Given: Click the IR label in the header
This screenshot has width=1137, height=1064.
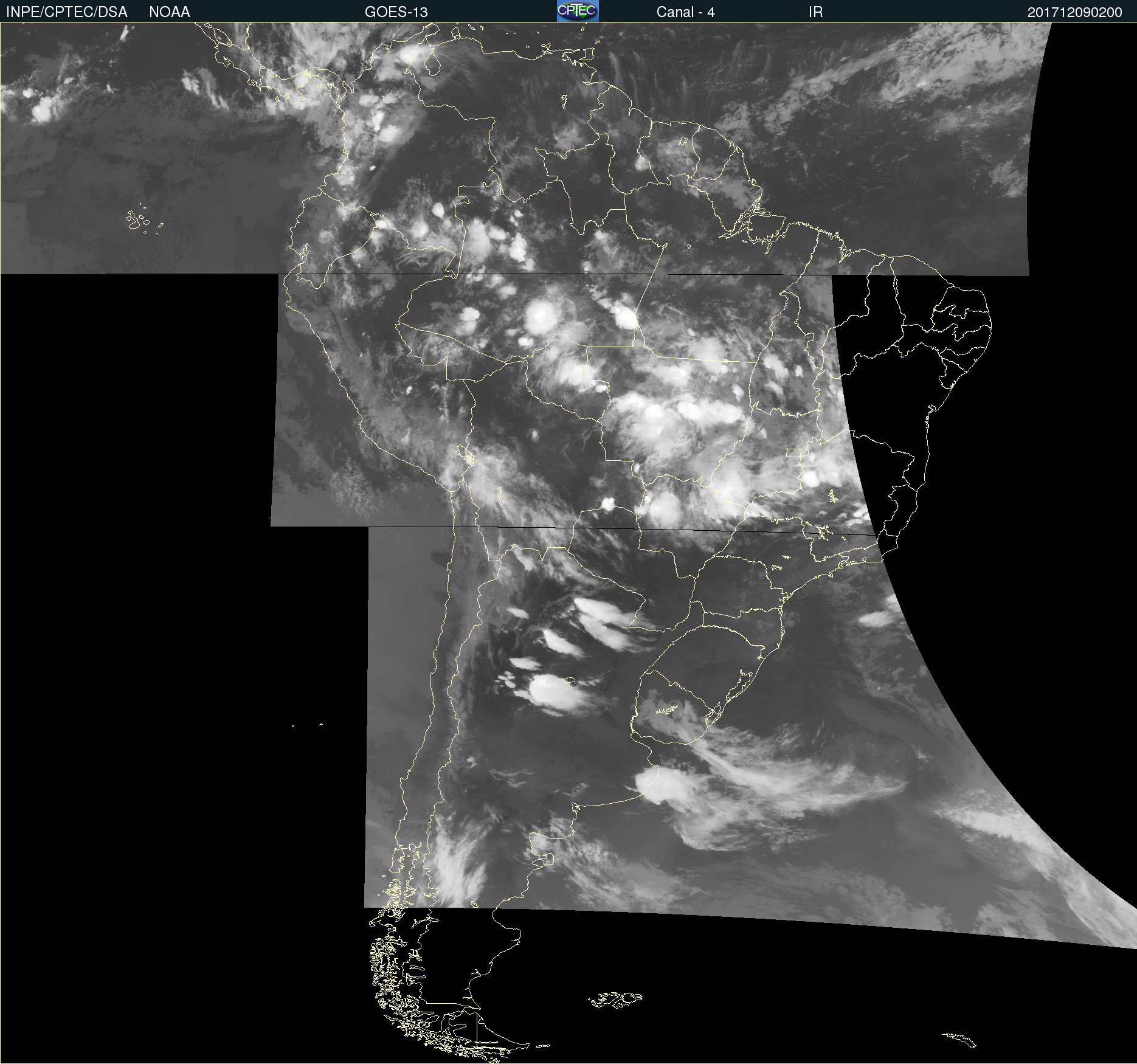Looking at the screenshot, I should pos(815,12).
